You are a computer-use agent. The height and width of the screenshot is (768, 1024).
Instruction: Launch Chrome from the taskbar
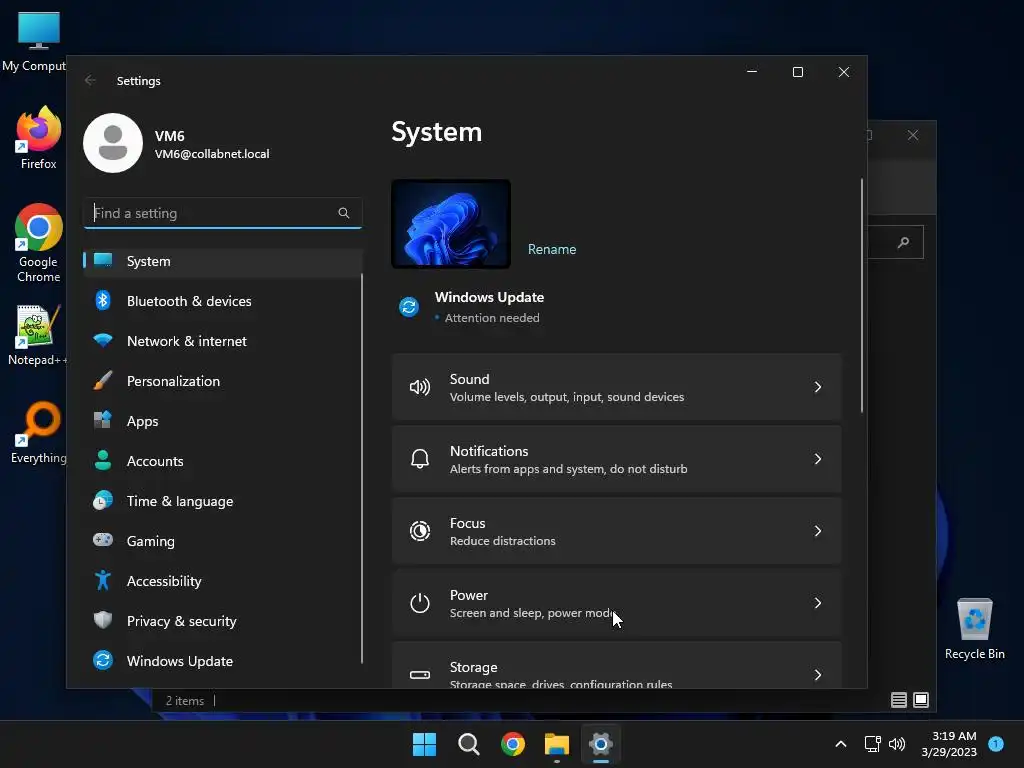point(513,744)
